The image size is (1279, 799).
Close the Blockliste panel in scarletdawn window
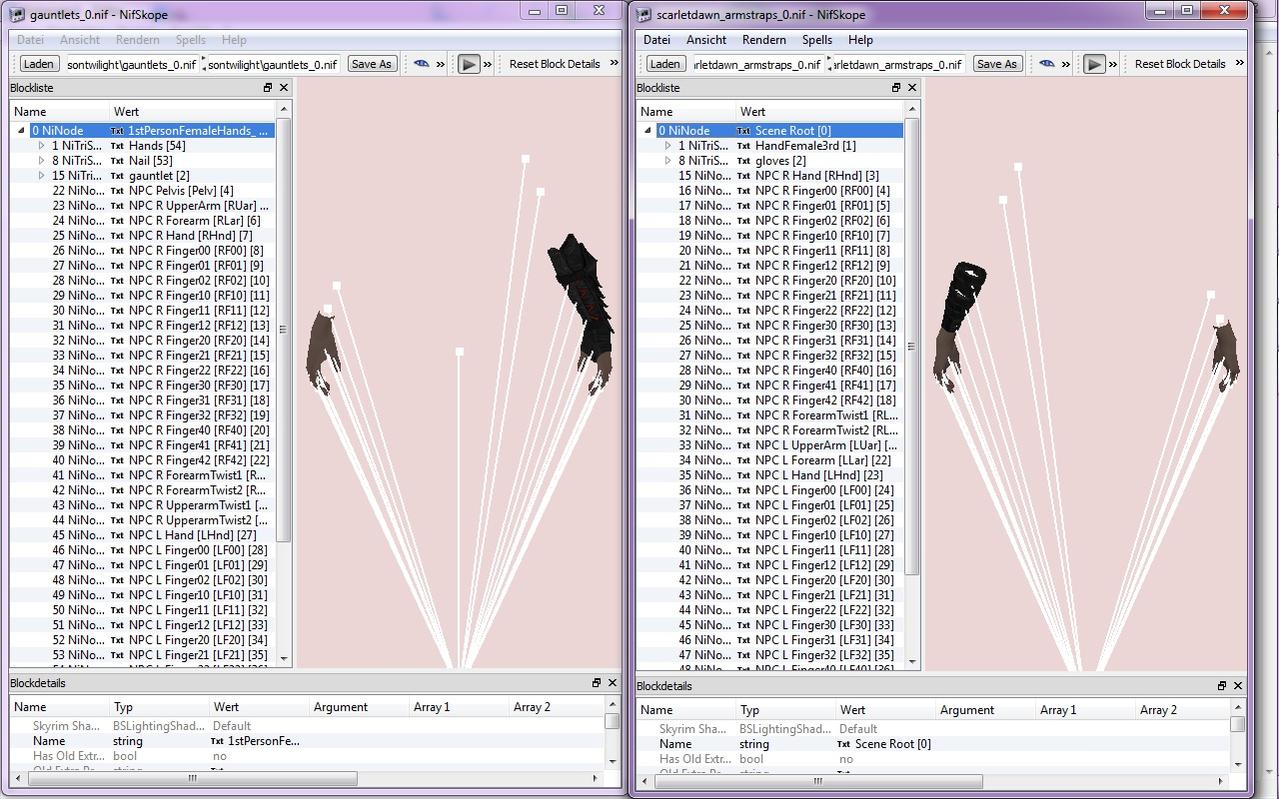click(911, 88)
